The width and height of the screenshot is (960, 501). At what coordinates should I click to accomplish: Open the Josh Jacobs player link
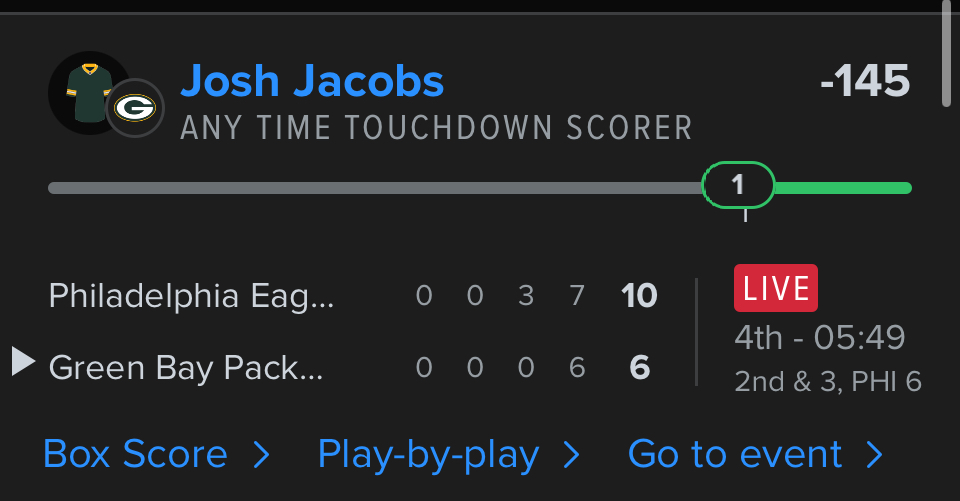(x=312, y=81)
